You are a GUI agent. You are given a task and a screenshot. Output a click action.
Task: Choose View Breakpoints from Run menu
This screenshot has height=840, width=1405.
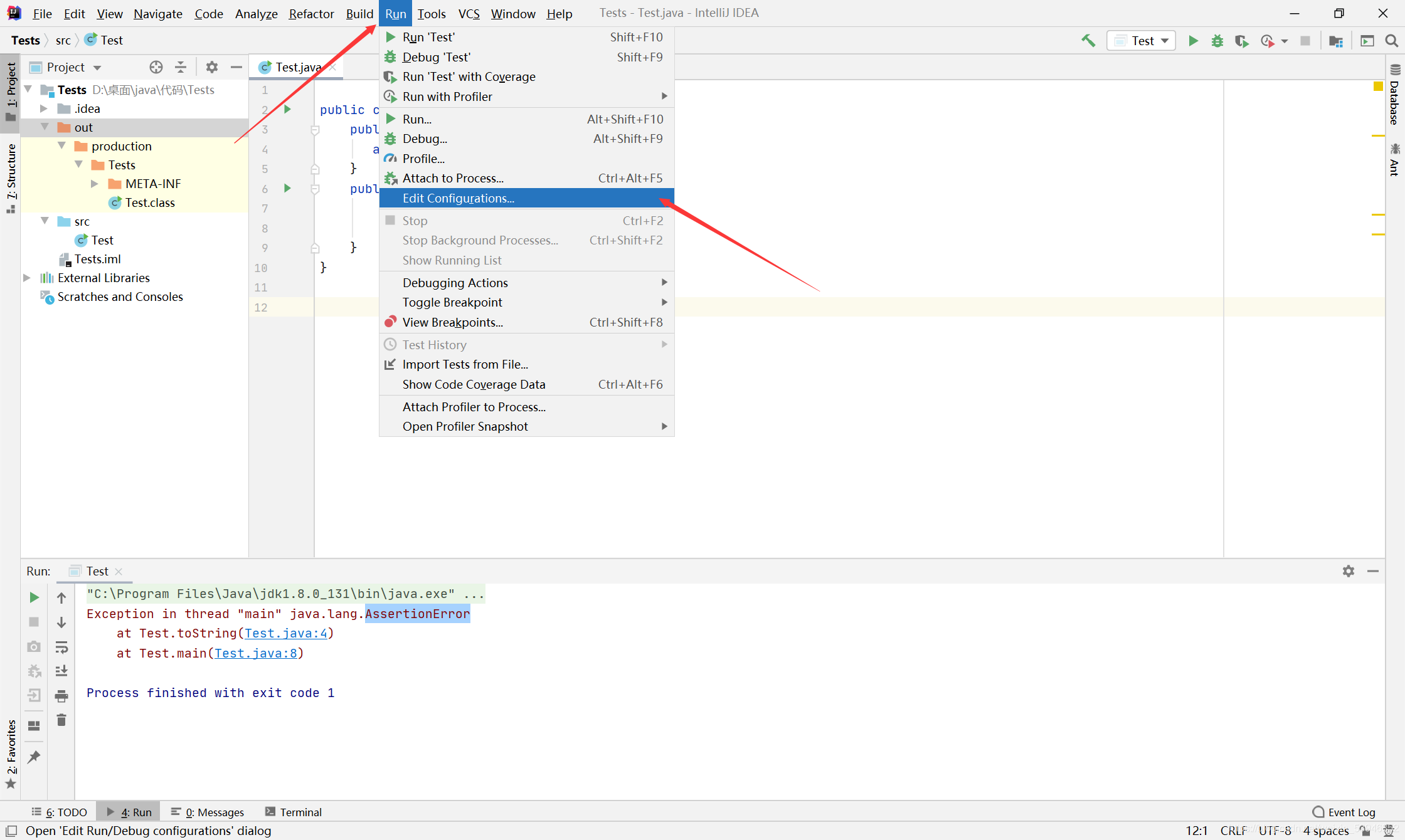tap(452, 322)
